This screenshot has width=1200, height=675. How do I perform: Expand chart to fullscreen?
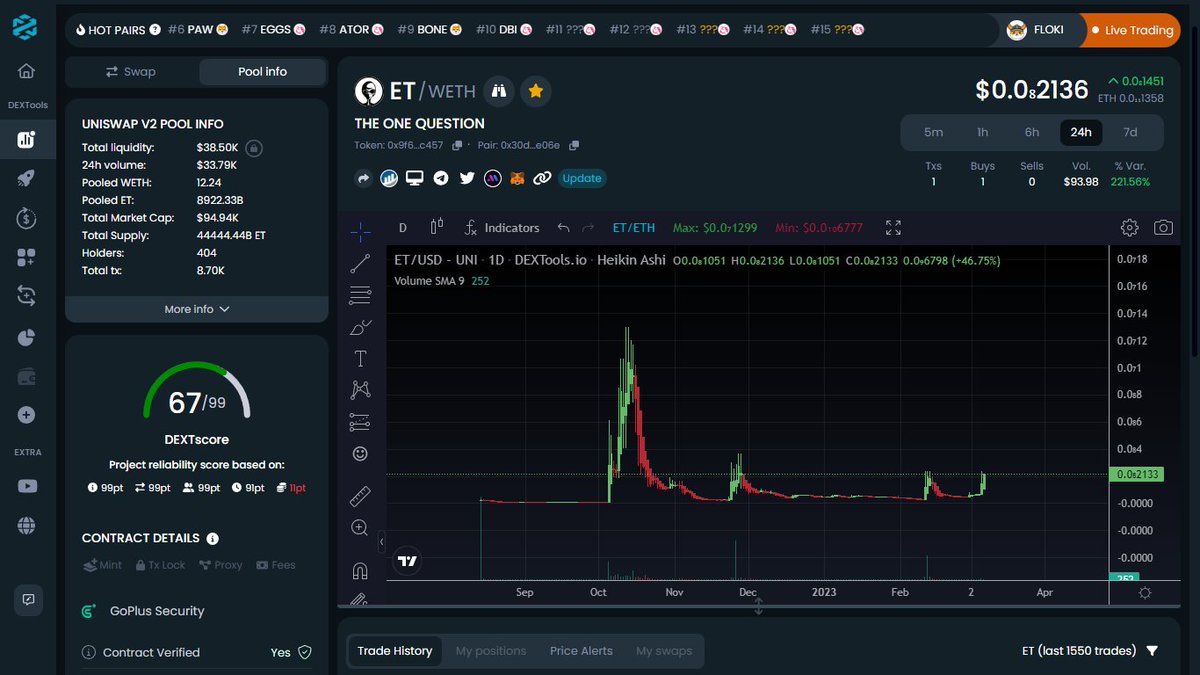click(894, 228)
